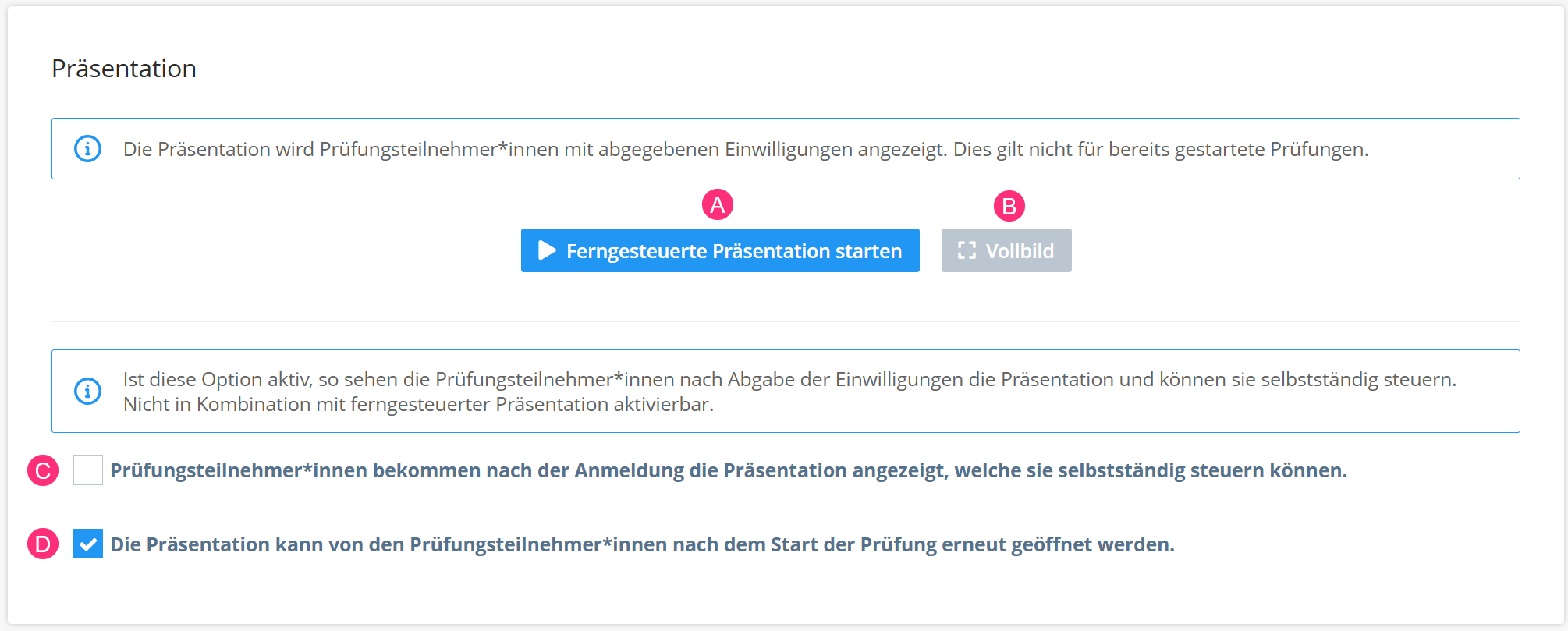Enable the self-controlled presentation checkbox
This screenshot has height=631, width=1568.
point(87,470)
